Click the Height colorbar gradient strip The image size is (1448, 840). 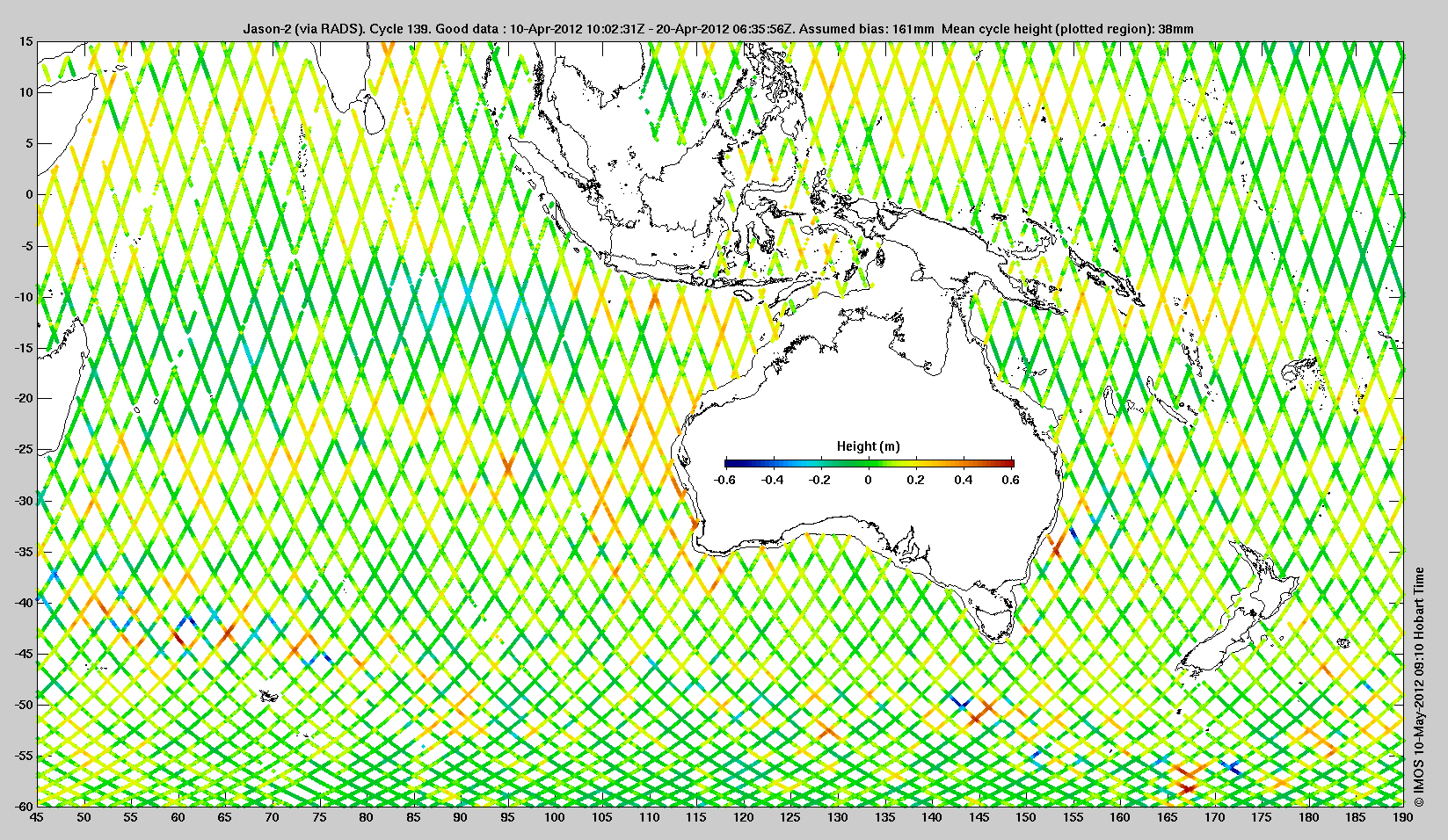coord(869,463)
